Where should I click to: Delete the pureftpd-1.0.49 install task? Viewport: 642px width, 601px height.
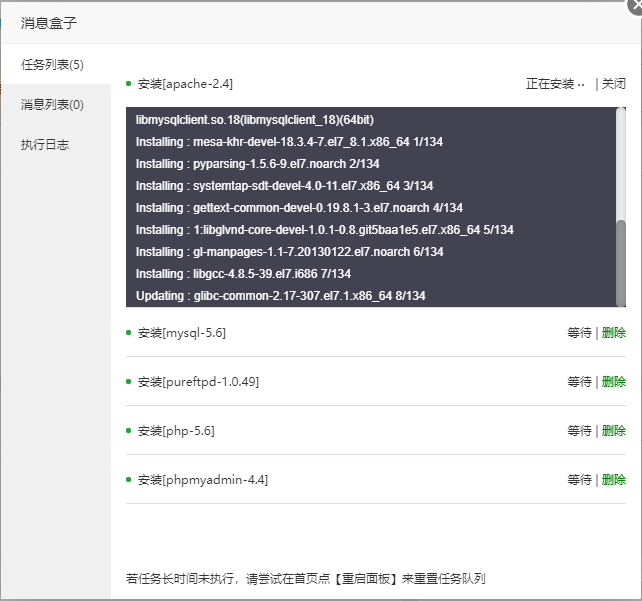coord(613,382)
